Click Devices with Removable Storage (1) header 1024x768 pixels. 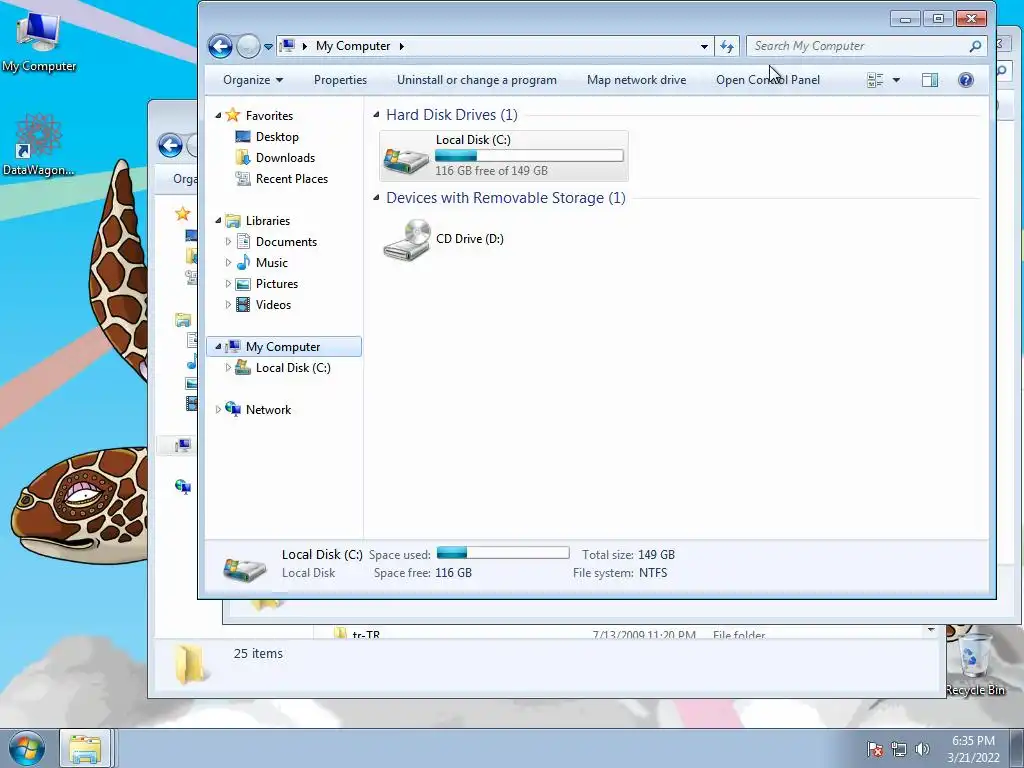coord(505,198)
